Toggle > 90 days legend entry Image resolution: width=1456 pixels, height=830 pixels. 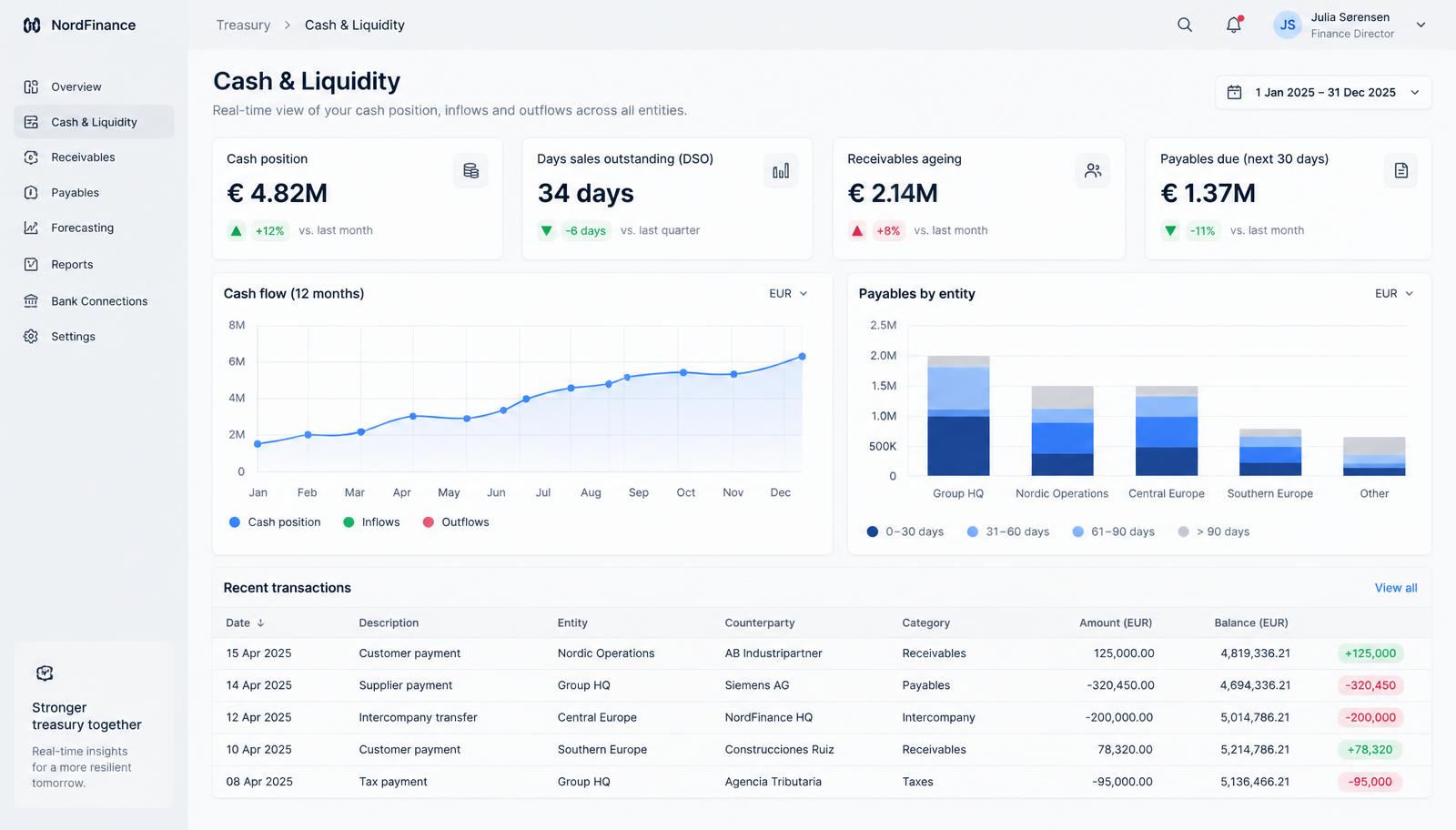pyautogui.click(x=1214, y=532)
